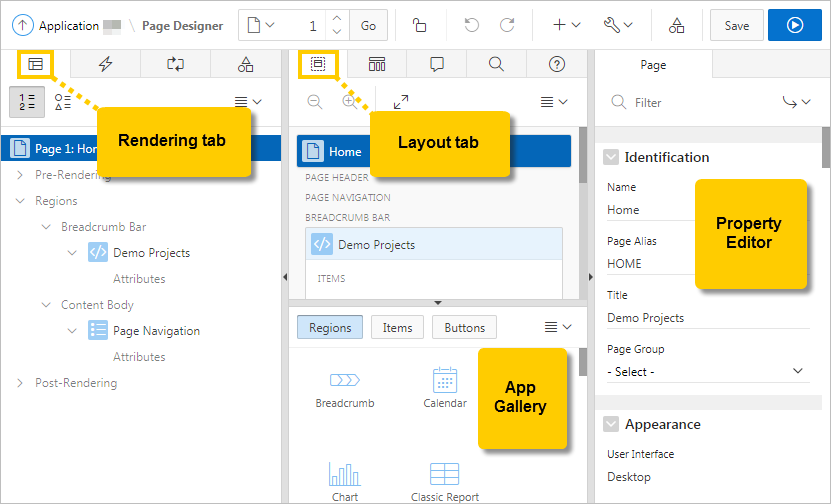Increase the page number with the up stepper
The height and width of the screenshot is (504, 831).
(337, 19)
